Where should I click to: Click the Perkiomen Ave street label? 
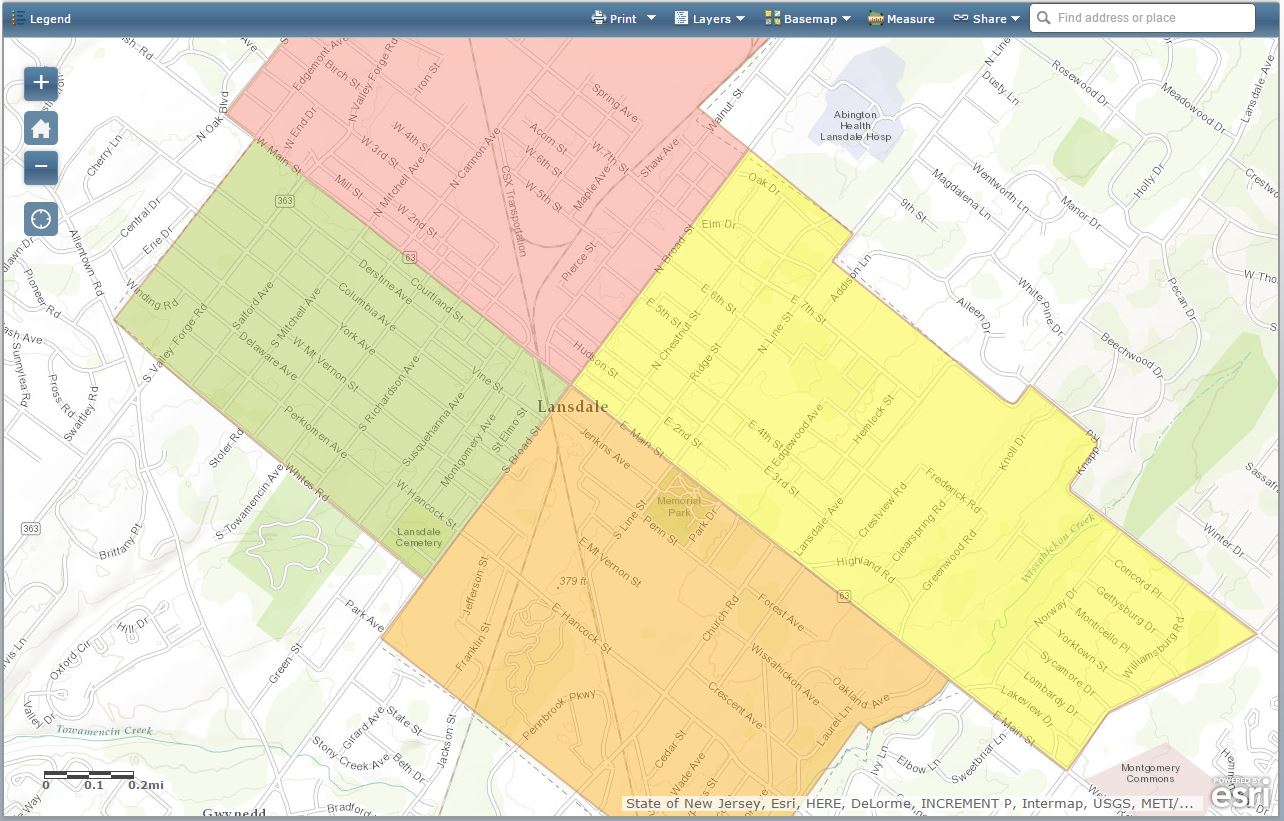point(315,432)
